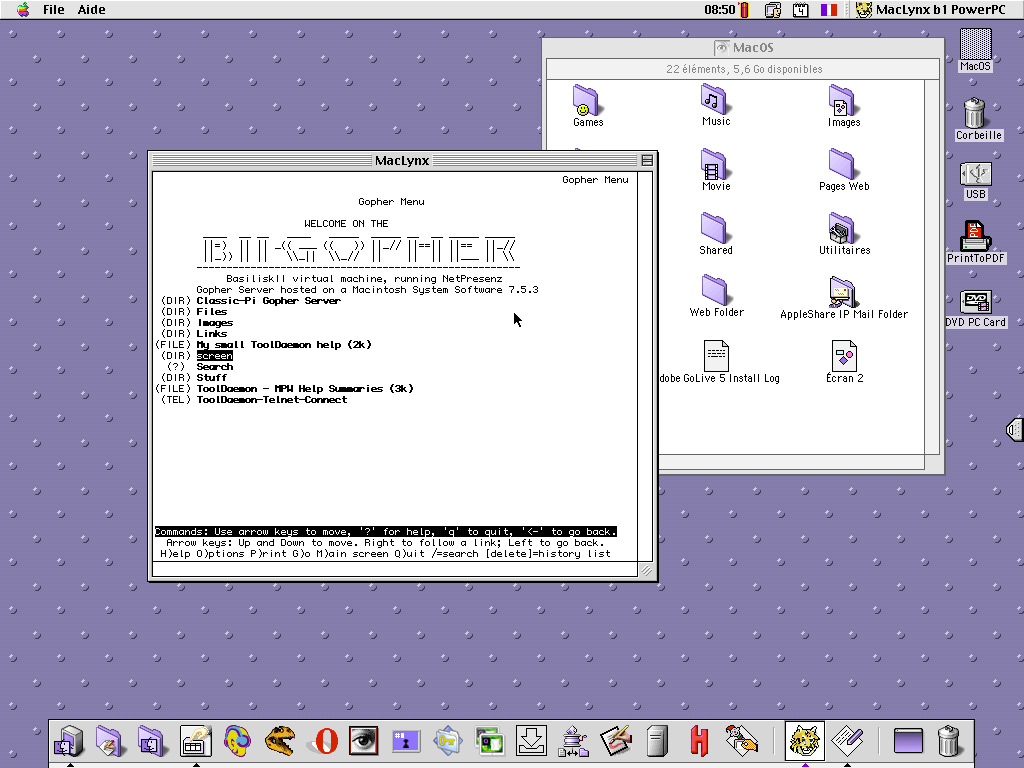Follow the Files directory link
1024x768 pixels.
pyautogui.click(x=212, y=312)
